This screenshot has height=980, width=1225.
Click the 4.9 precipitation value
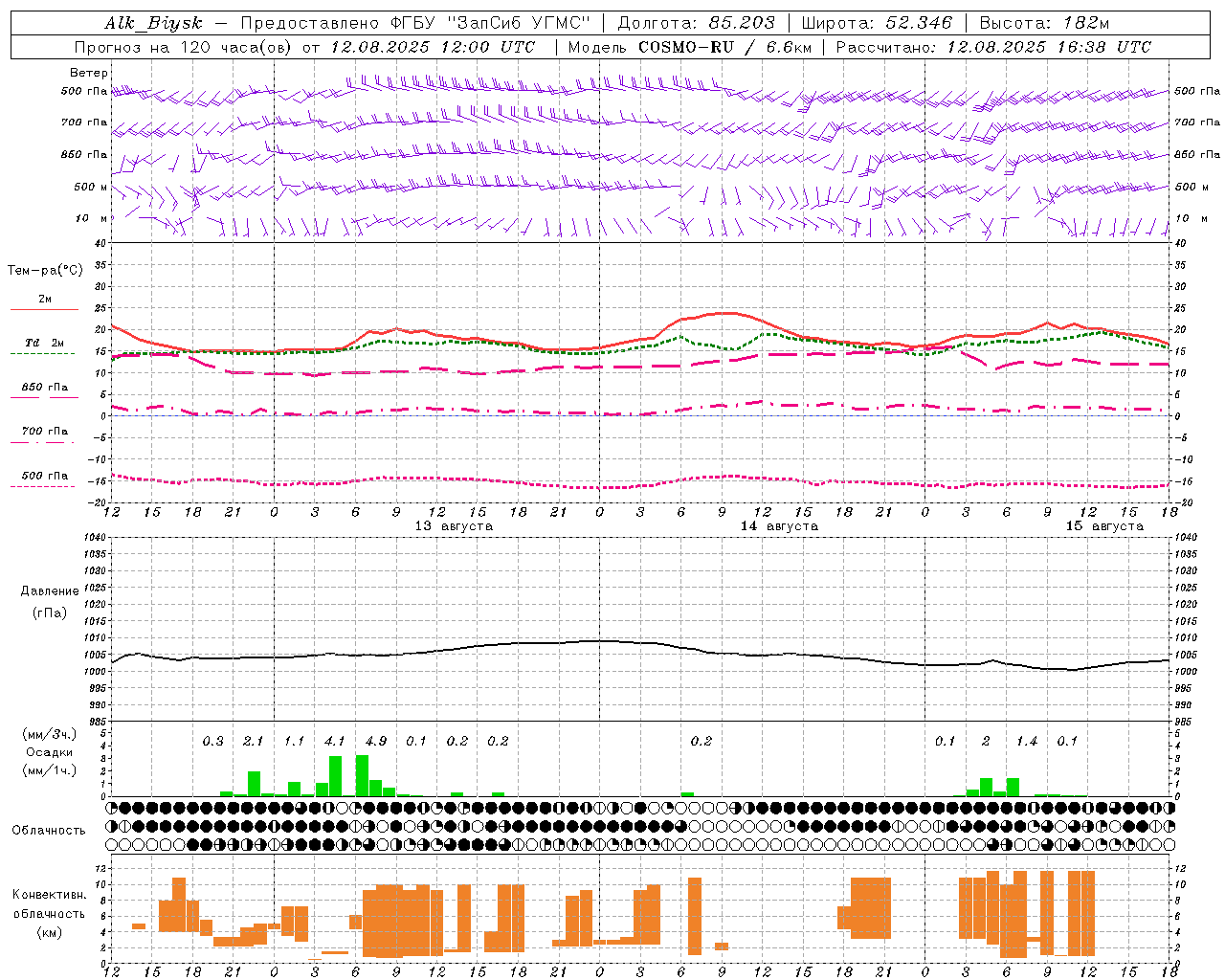[x=376, y=741]
